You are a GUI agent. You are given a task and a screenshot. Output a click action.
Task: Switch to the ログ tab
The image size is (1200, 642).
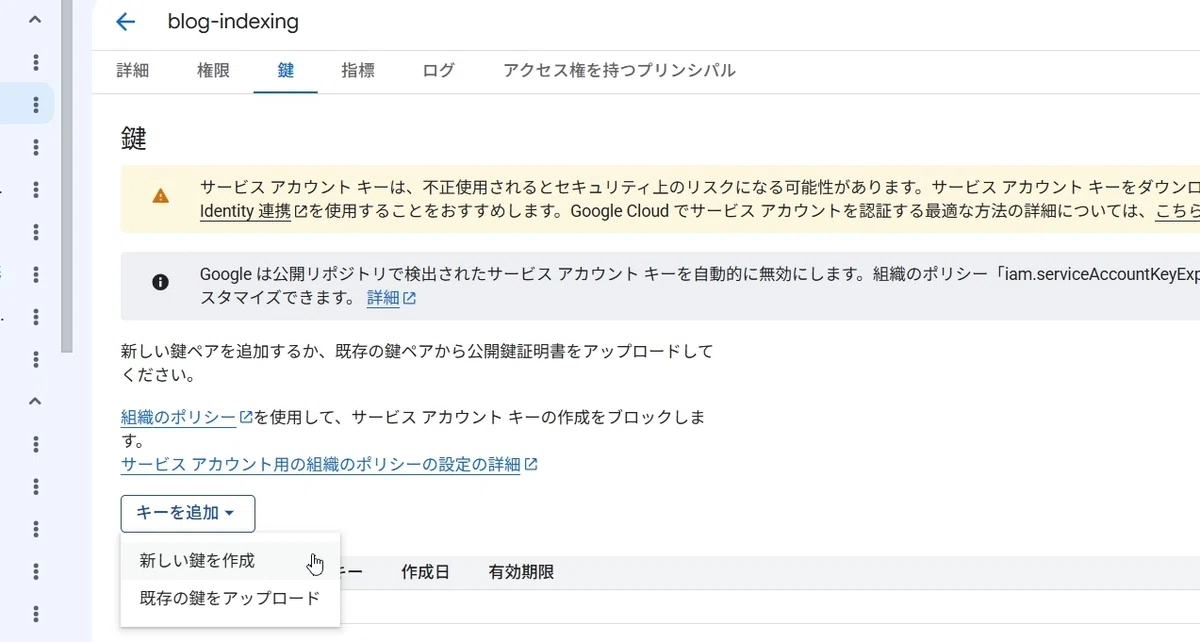tap(438, 70)
